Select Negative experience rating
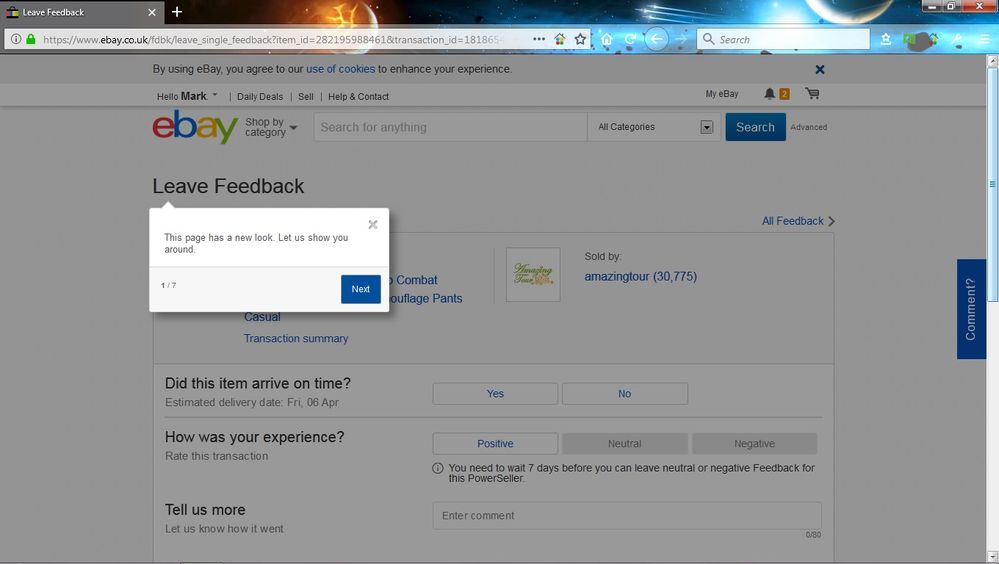Image resolution: width=999 pixels, height=564 pixels. [754, 444]
